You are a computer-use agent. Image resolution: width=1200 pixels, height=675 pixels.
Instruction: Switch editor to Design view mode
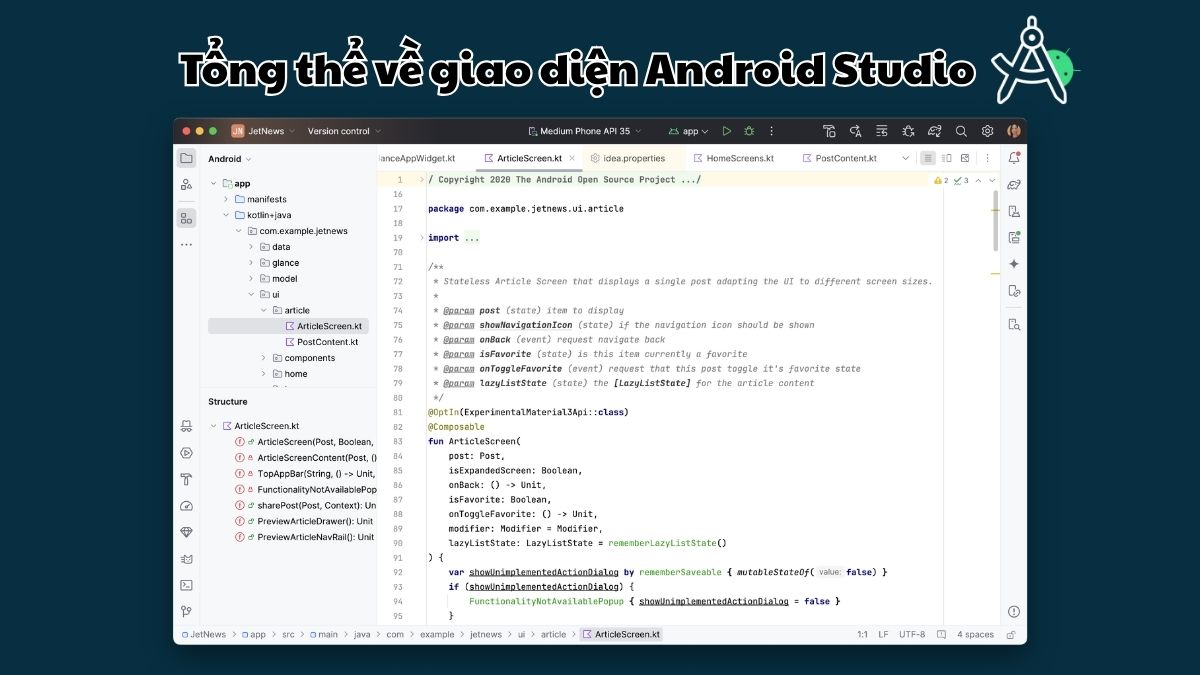point(964,158)
